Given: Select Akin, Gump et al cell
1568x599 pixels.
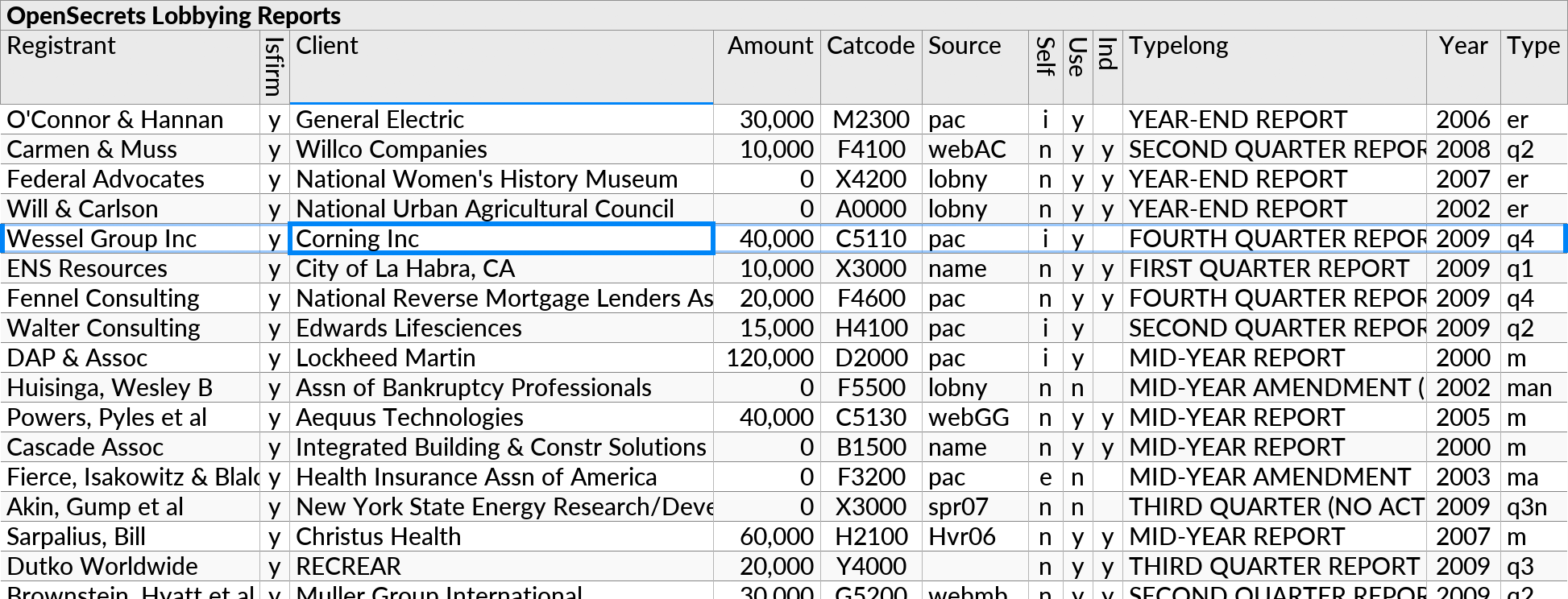Looking at the screenshot, I should 131,506.
